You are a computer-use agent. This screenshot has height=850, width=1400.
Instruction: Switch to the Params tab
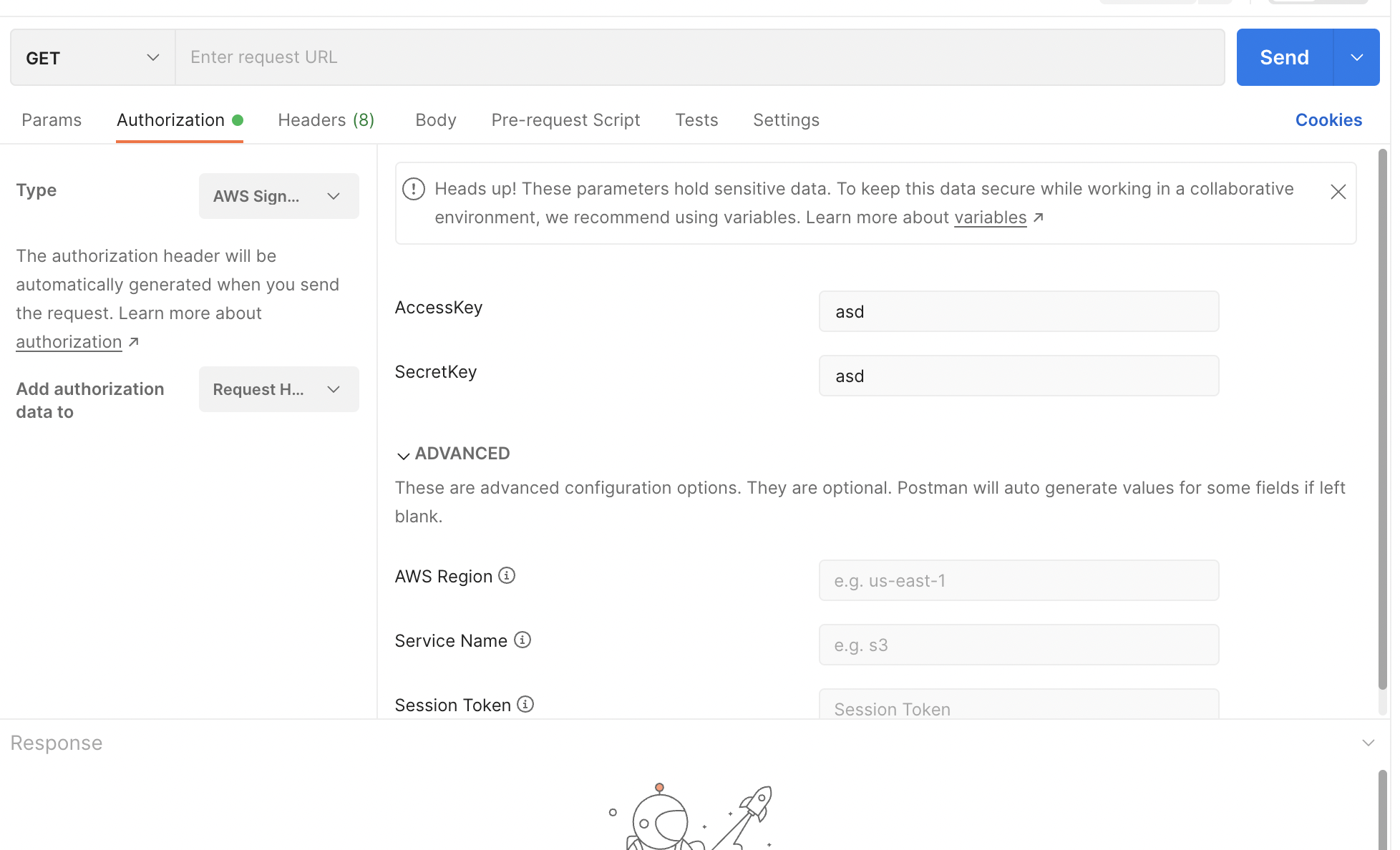click(52, 120)
